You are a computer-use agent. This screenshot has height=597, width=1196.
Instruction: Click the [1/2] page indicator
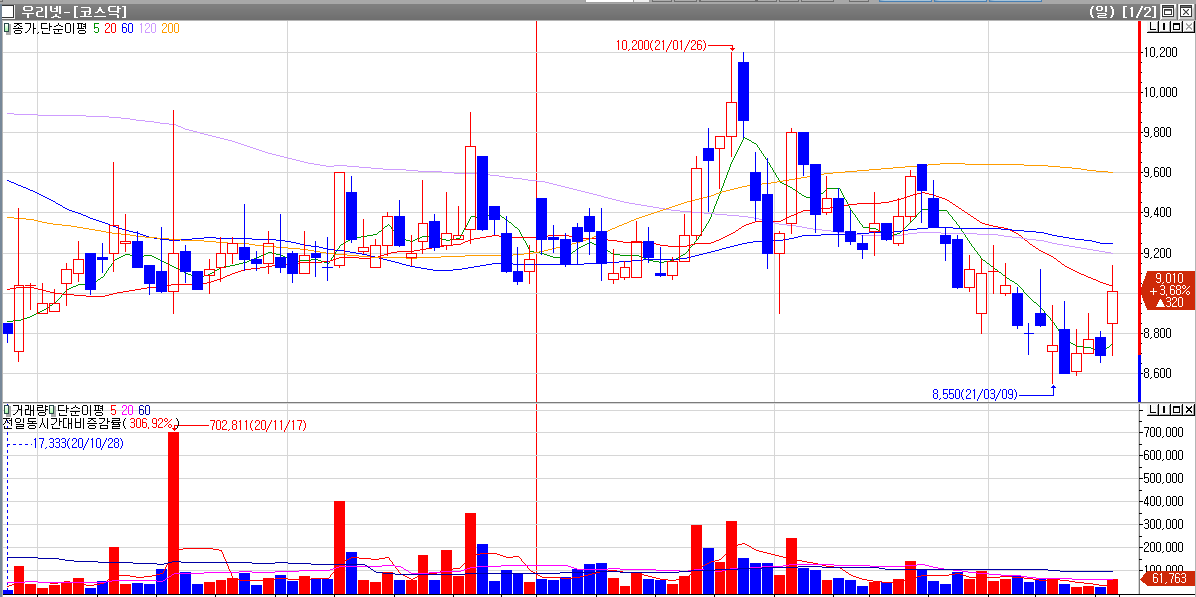click(x=1140, y=11)
